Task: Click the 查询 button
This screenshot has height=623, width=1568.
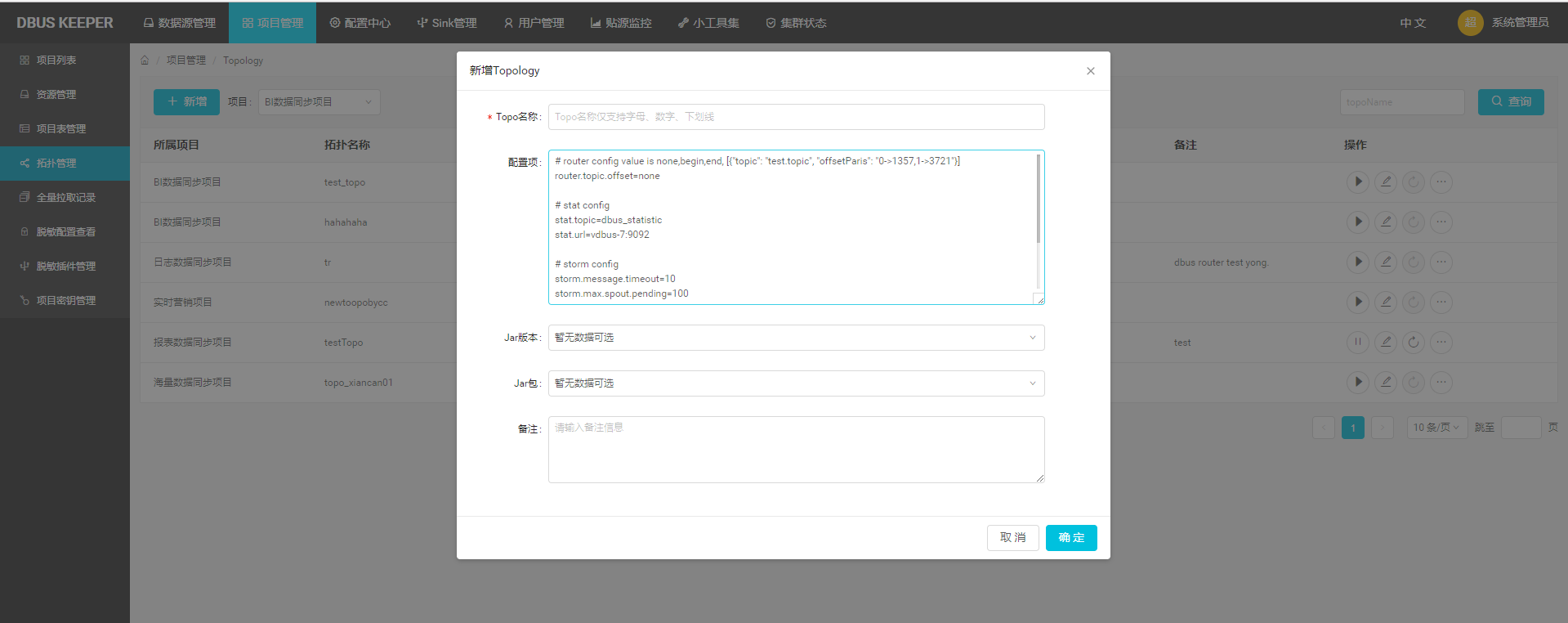Action: [1511, 101]
